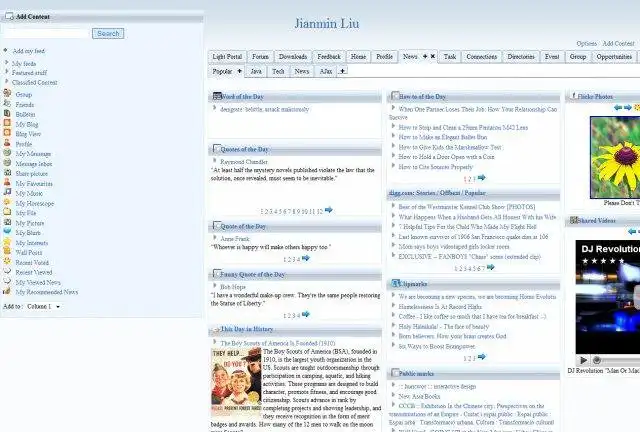Image resolution: width=640 pixels, height=432 pixels.
Task: Click next arrow in How to of the Day
Action: 482,178
